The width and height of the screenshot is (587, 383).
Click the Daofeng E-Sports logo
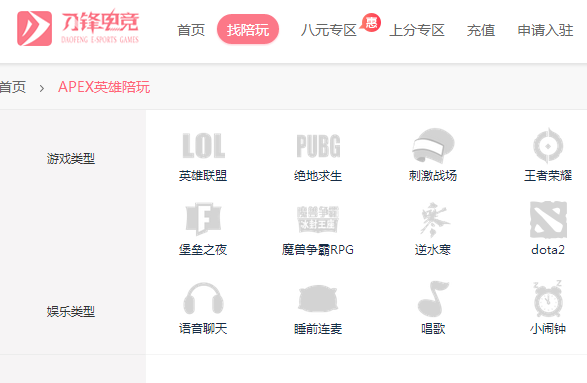[78, 28]
